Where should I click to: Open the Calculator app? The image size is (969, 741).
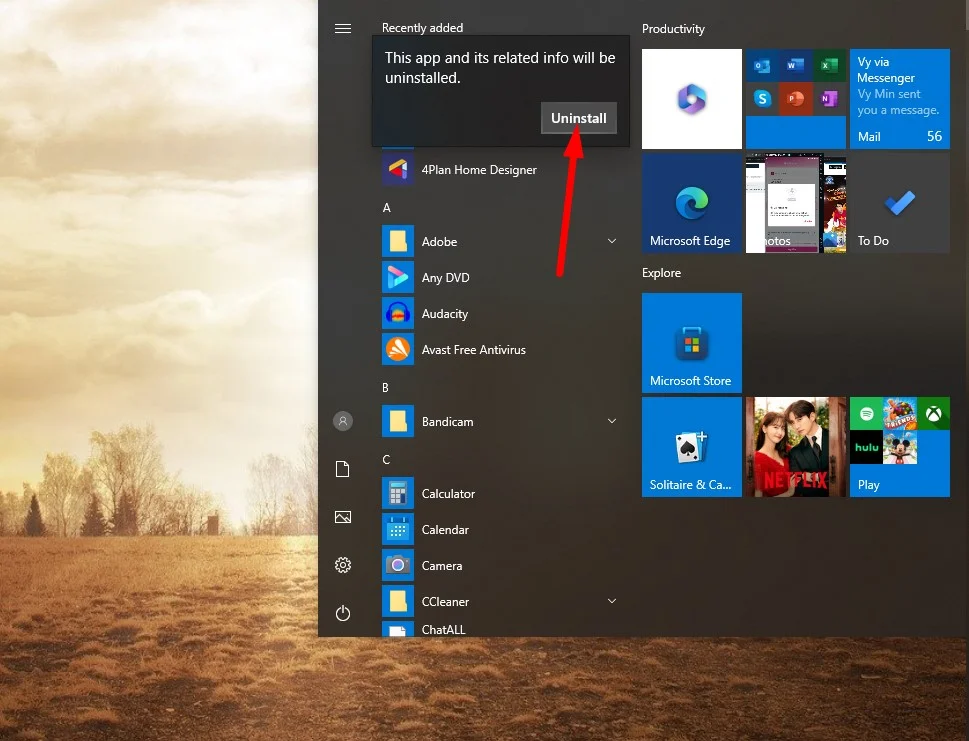click(x=450, y=493)
